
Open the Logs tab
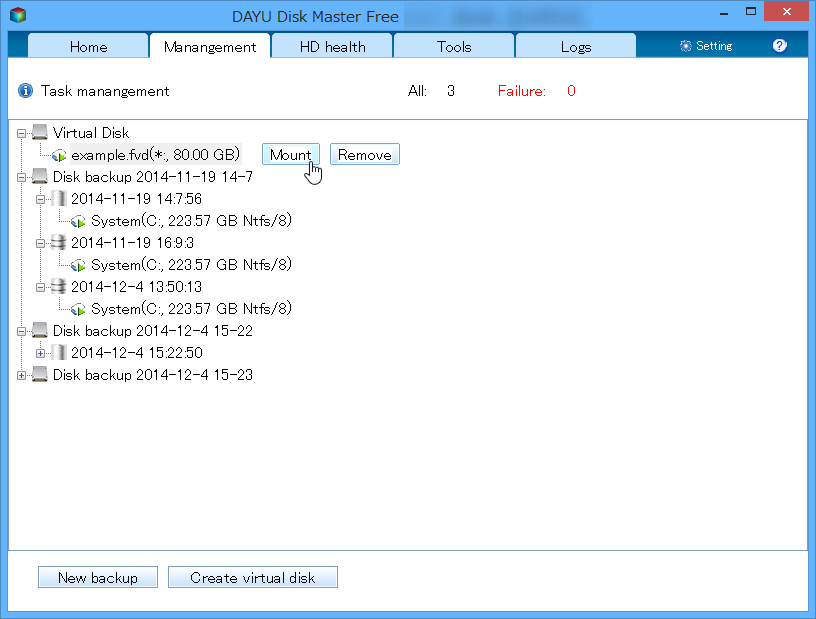[576, 46]
